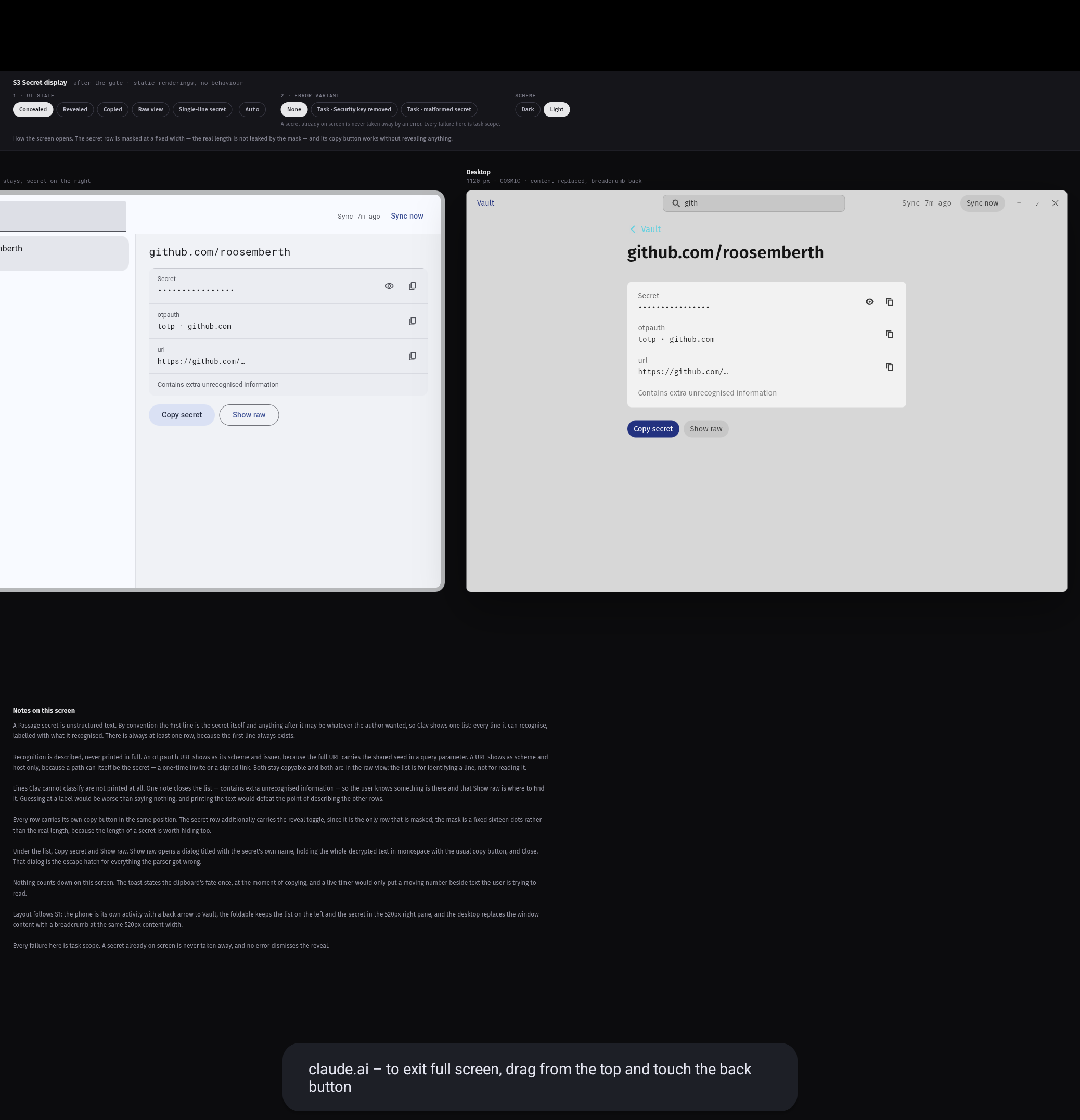Viewport: 1080px width, 1120px height.
Task: Click the Desktop heading 'github.com/roosemberth'
Action: [x=725, y=252]
